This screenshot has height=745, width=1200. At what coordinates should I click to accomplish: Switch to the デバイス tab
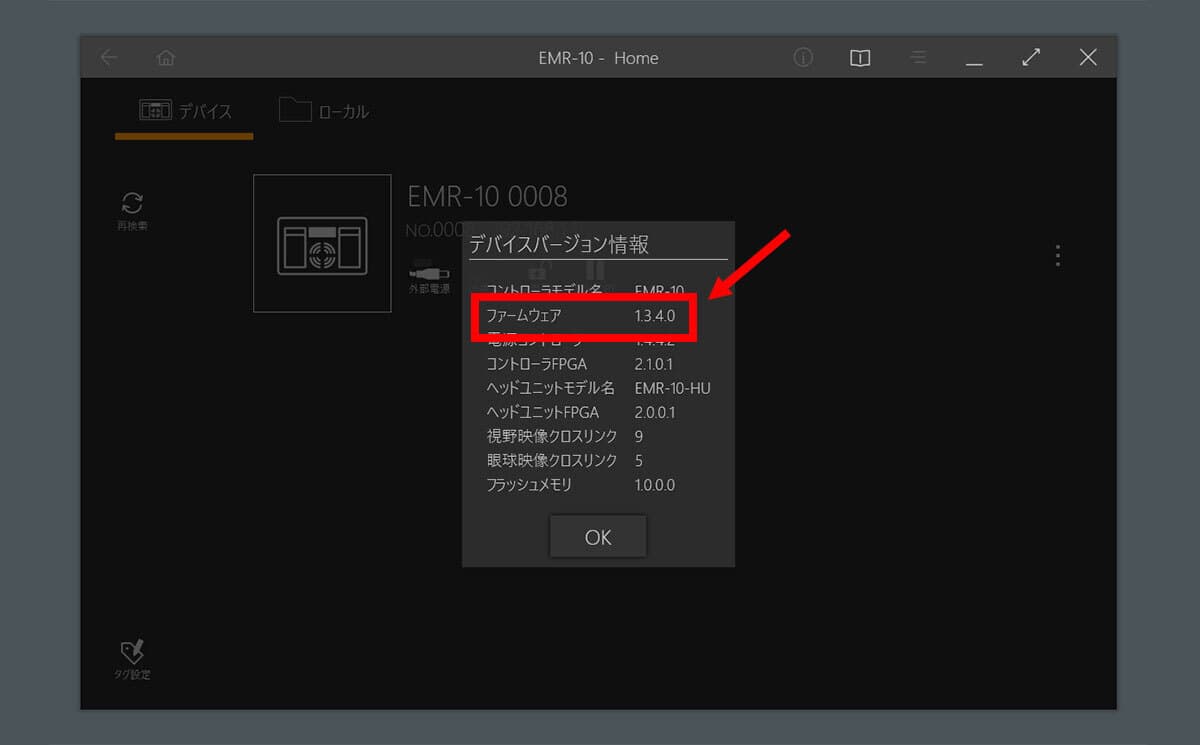(x=185, y=111)
